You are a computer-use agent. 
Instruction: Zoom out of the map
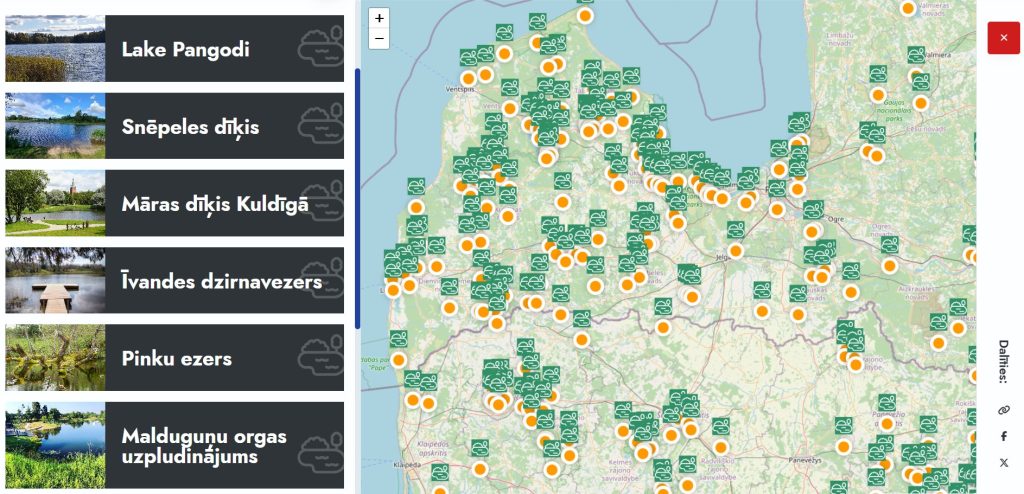click(379, 39)
